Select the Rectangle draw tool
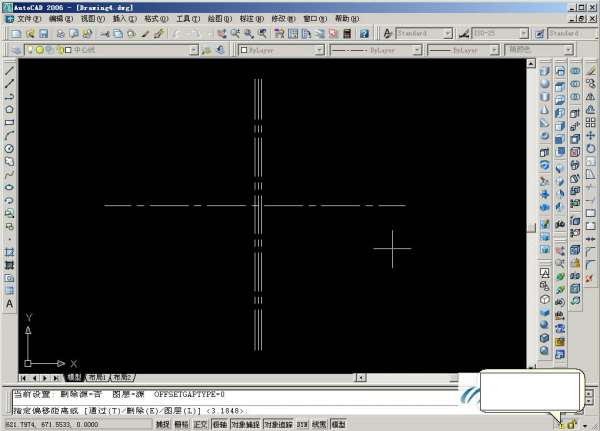The width and height of the screenshot is (600, 431). tap(9, 122)
